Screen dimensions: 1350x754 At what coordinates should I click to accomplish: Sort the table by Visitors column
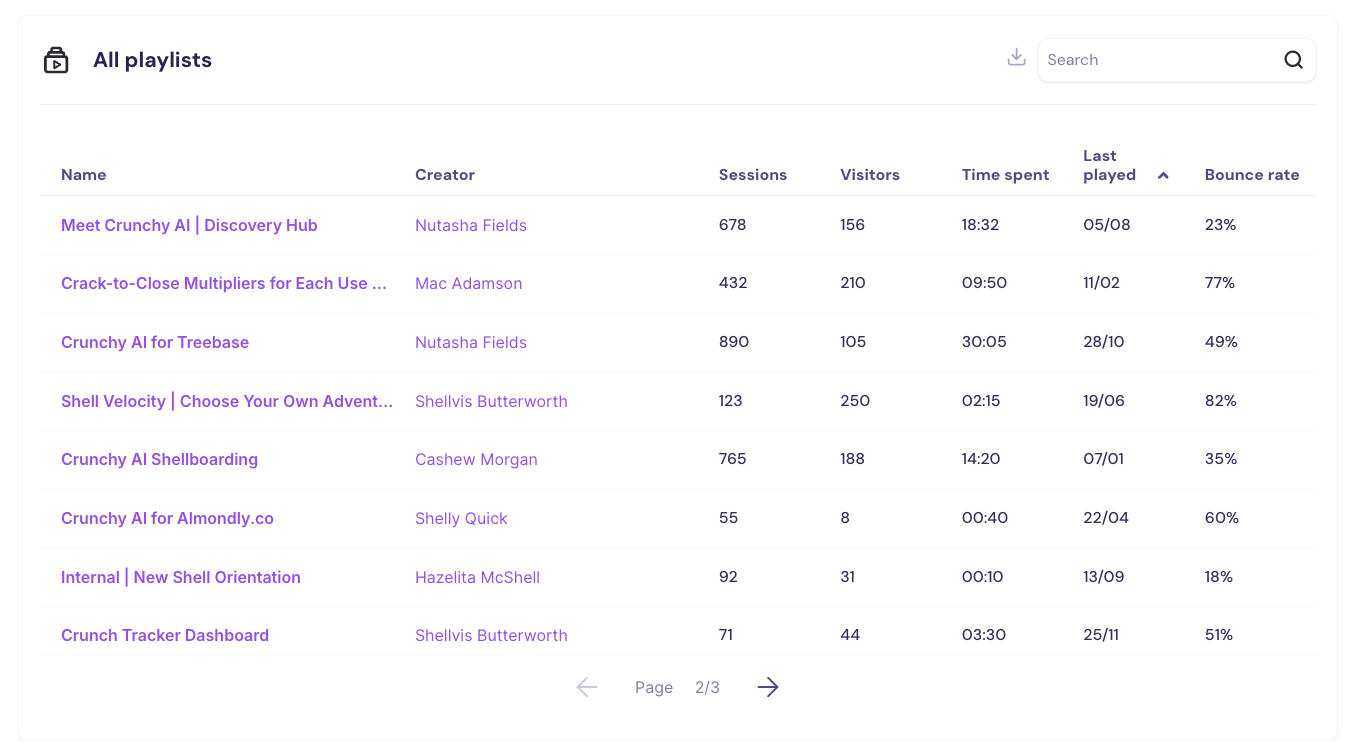(869, 174)
